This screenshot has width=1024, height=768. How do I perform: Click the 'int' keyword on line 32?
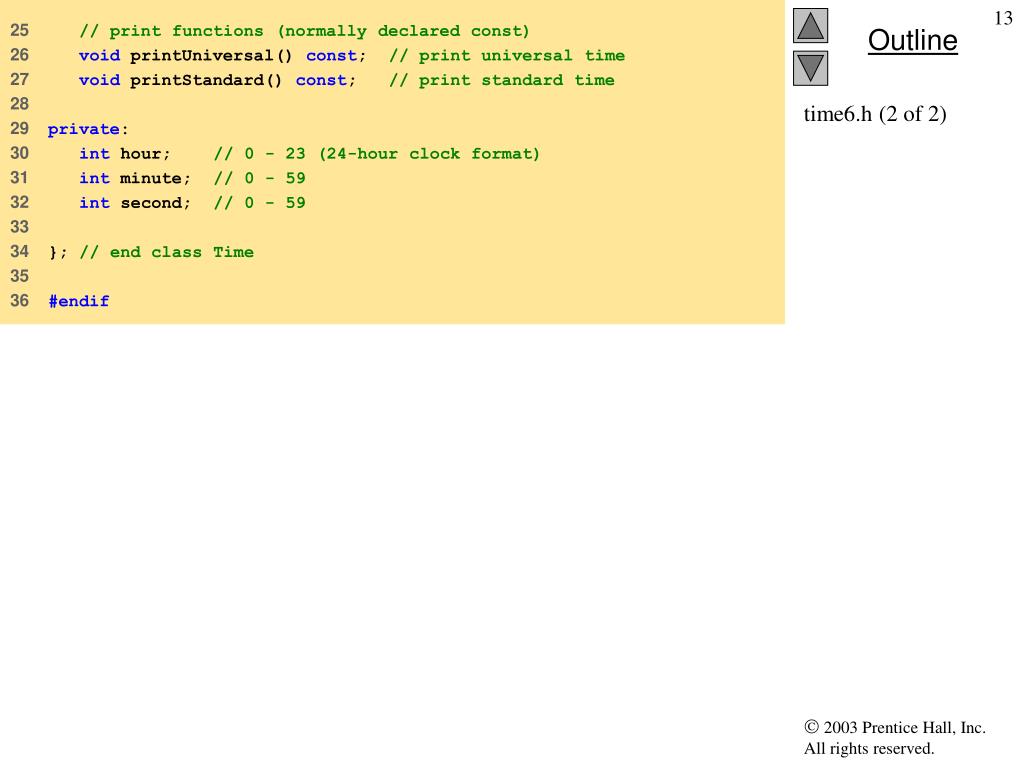(x=94, y=203)
